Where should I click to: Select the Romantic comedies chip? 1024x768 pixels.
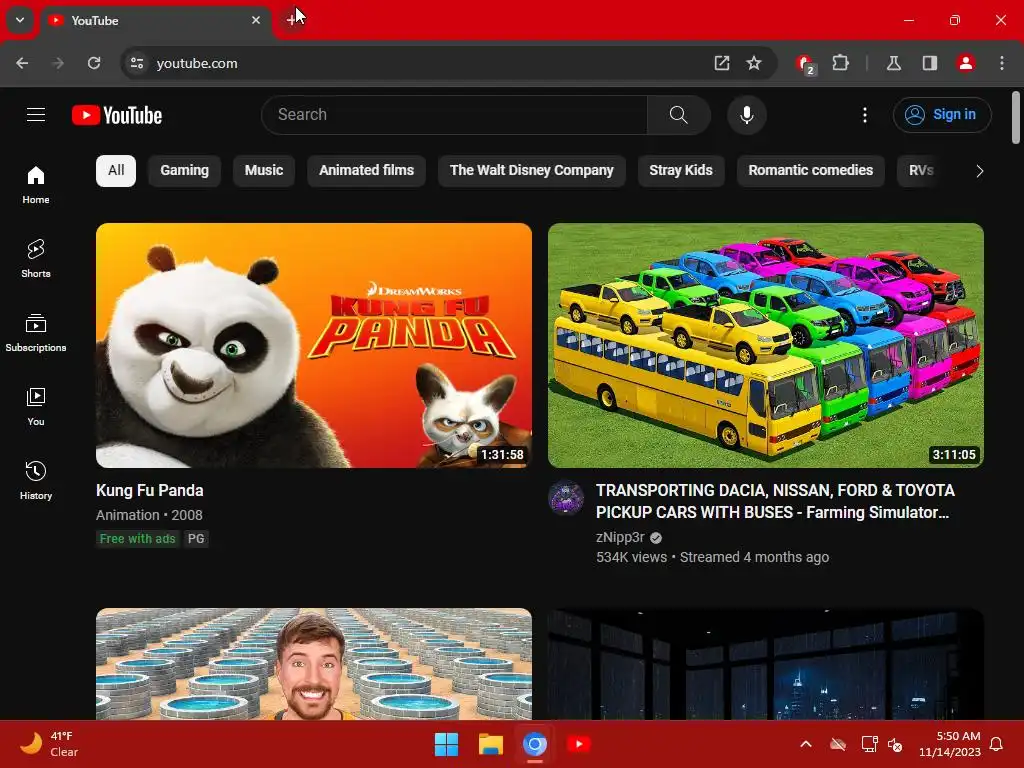coord(810,170)
